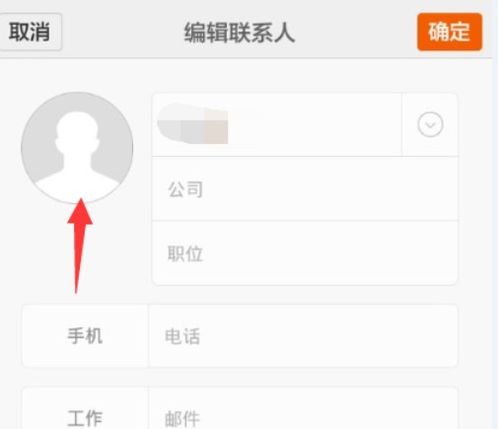Tap the default avatar placeholder icon
The height and width of the screenshot is (429, 499).
pyautogui.click(x=77, y=148)
